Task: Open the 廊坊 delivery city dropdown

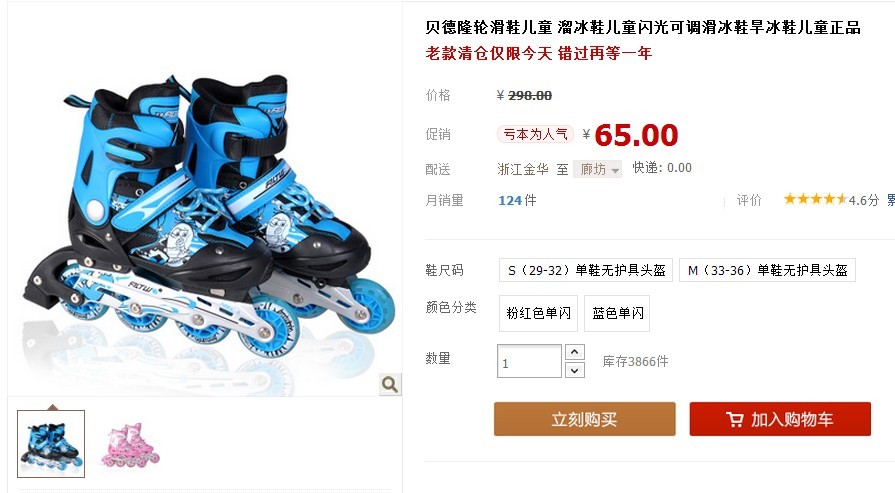Action: [598, 169]
